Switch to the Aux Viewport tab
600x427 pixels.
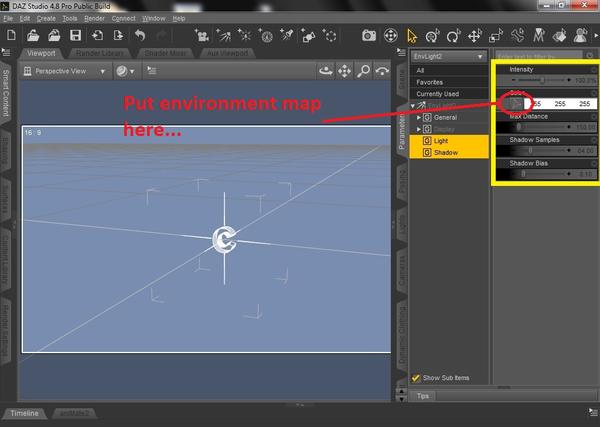(227, 53)
